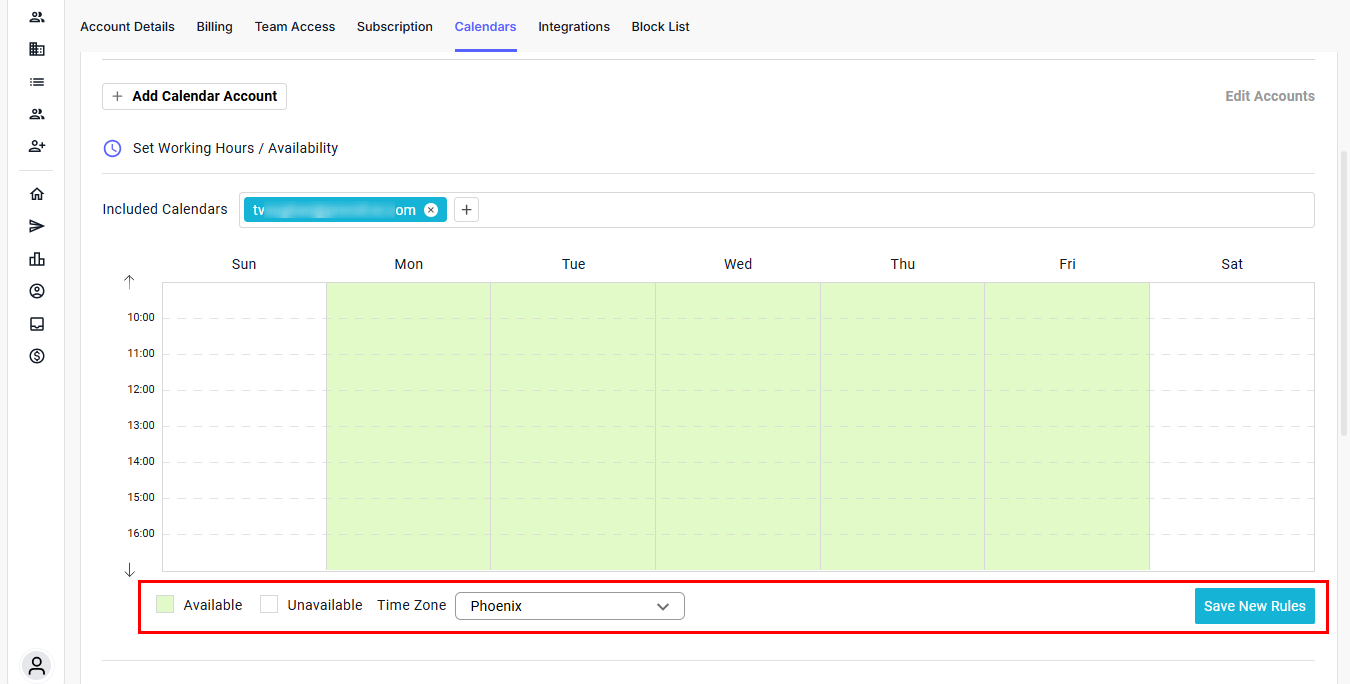Open user avatar at sidebar bottom

[x=37, y=665]
